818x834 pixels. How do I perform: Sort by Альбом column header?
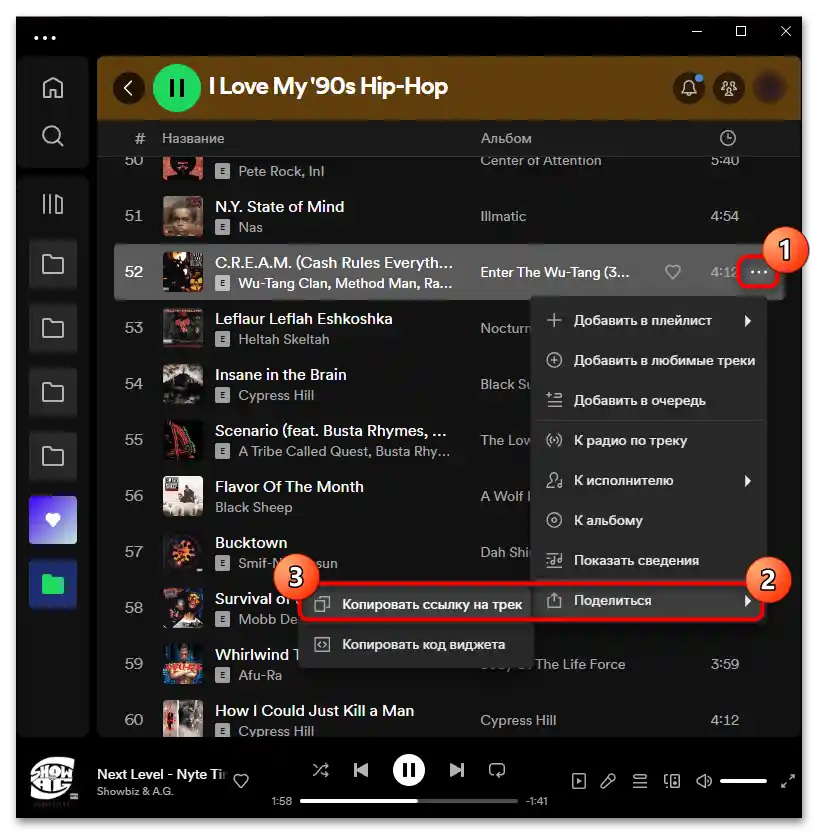pos(506,138)
